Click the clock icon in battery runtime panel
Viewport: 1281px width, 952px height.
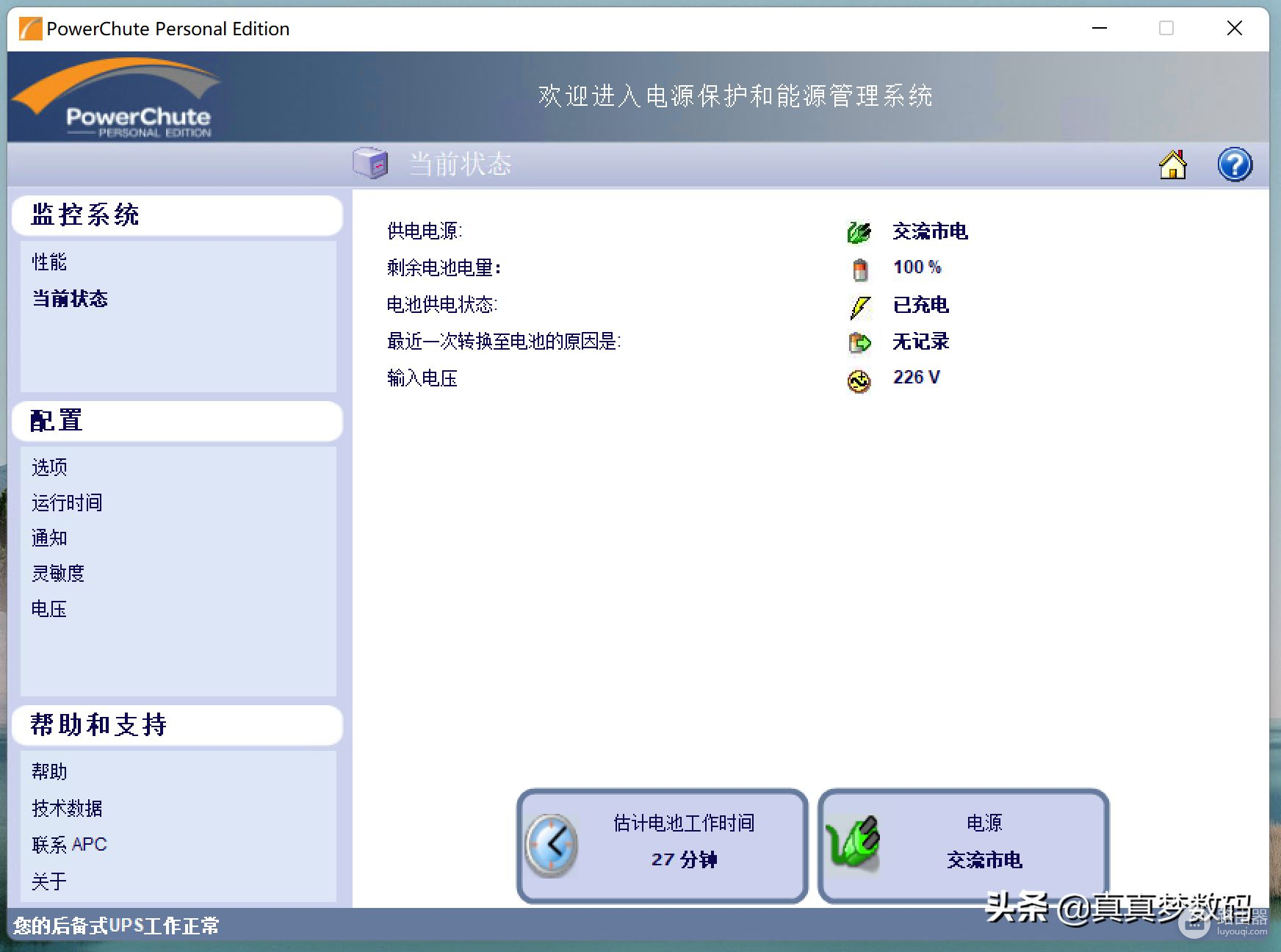pyautogui.click(x=552, y=845)
